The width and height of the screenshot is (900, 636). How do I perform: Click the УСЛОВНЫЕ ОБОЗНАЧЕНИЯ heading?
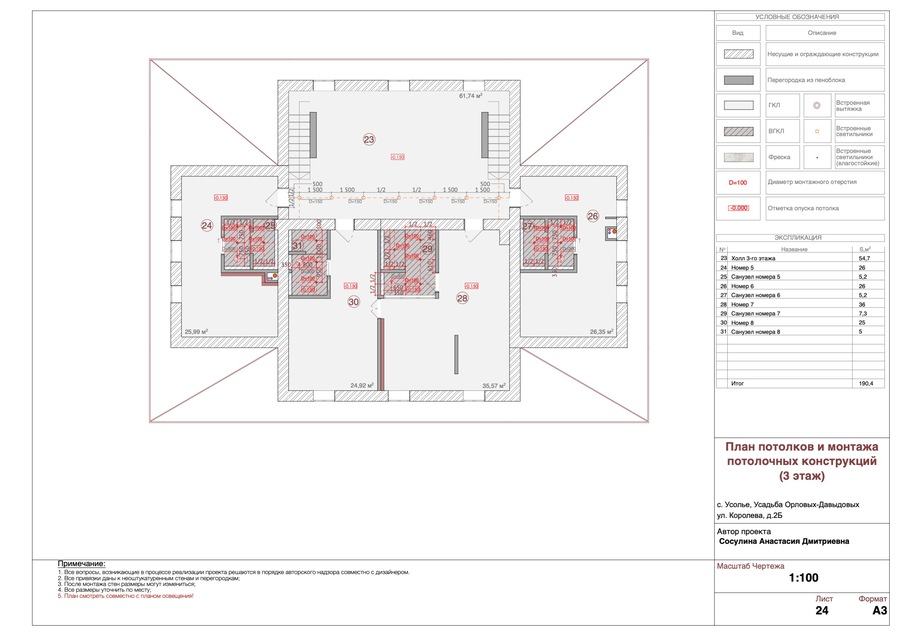[796, 17]
